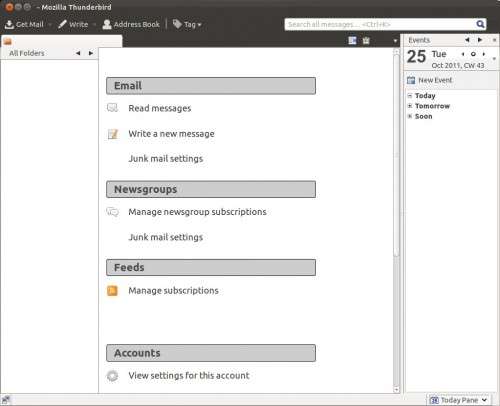Click the Newsgroups section header

click(x=211, y=189)
